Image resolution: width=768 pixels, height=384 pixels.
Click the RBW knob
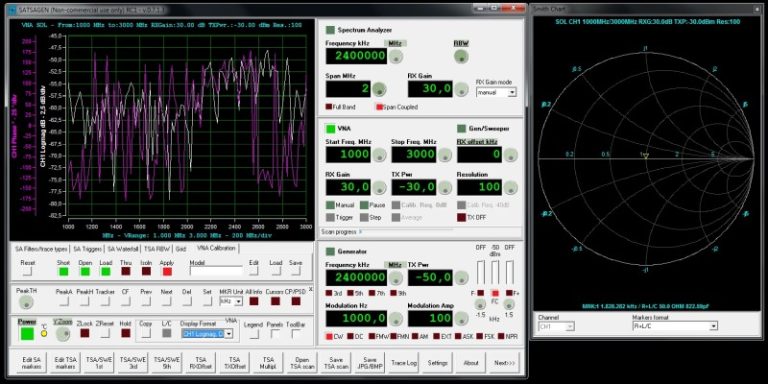tap(461, 57)
